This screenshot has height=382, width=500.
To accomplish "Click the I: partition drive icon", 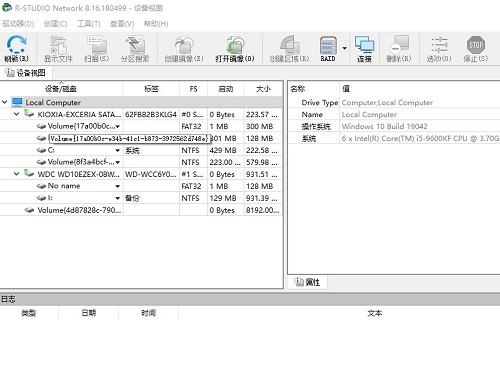I will [x=41, y=198].
